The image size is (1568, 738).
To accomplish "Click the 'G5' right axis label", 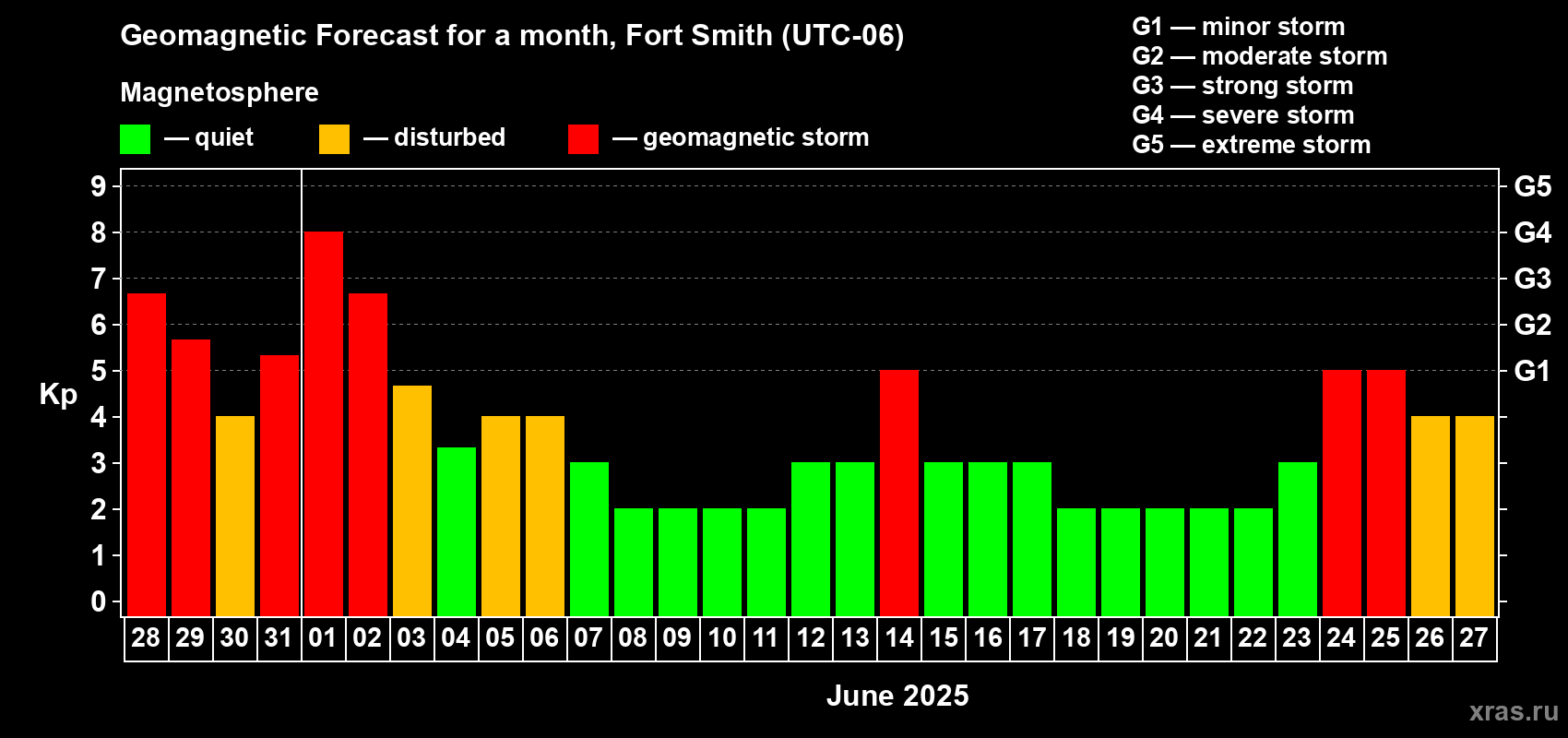I will [x=1533, y=186].
